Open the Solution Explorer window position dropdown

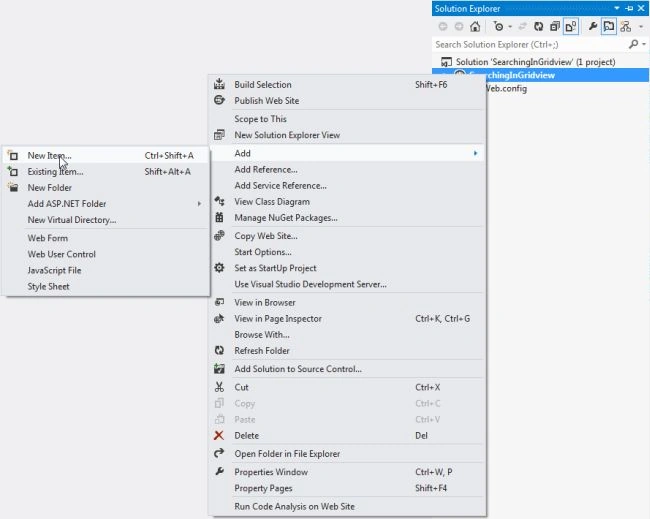click(616, 8)
